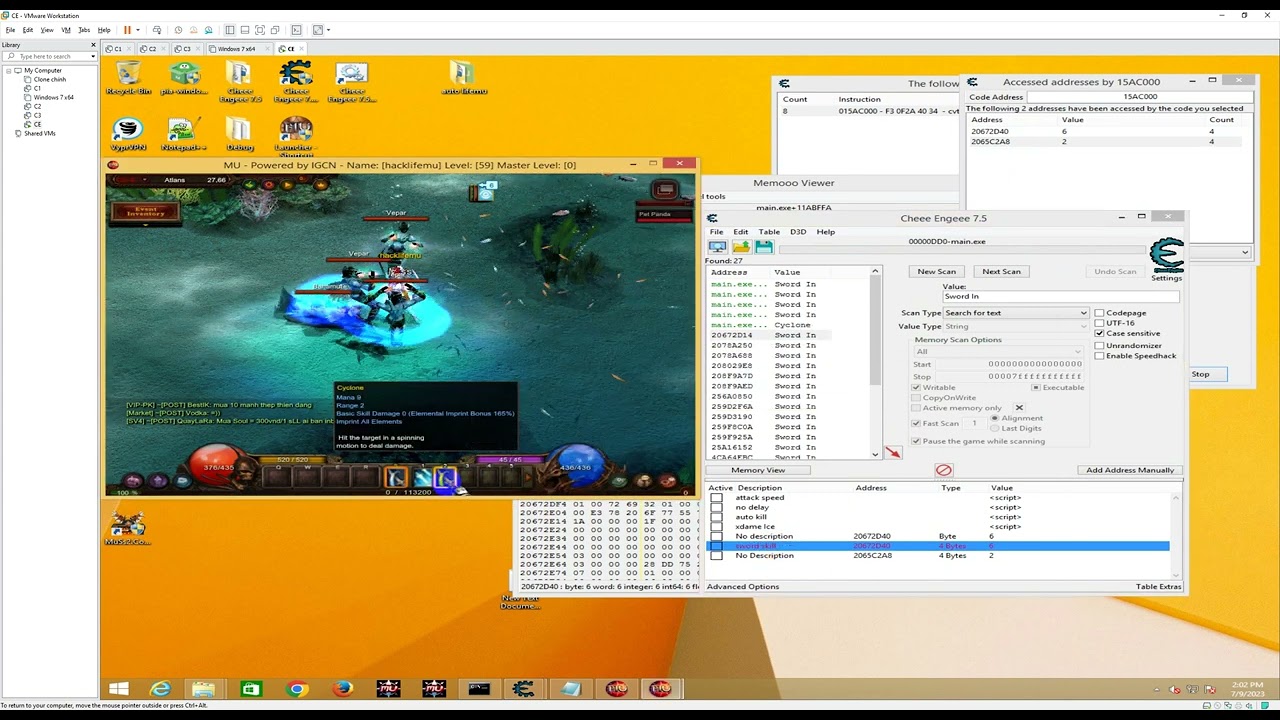Screen dimensions: 1280x720
Task: Click the Memory View button
Action: pos(758,470)
